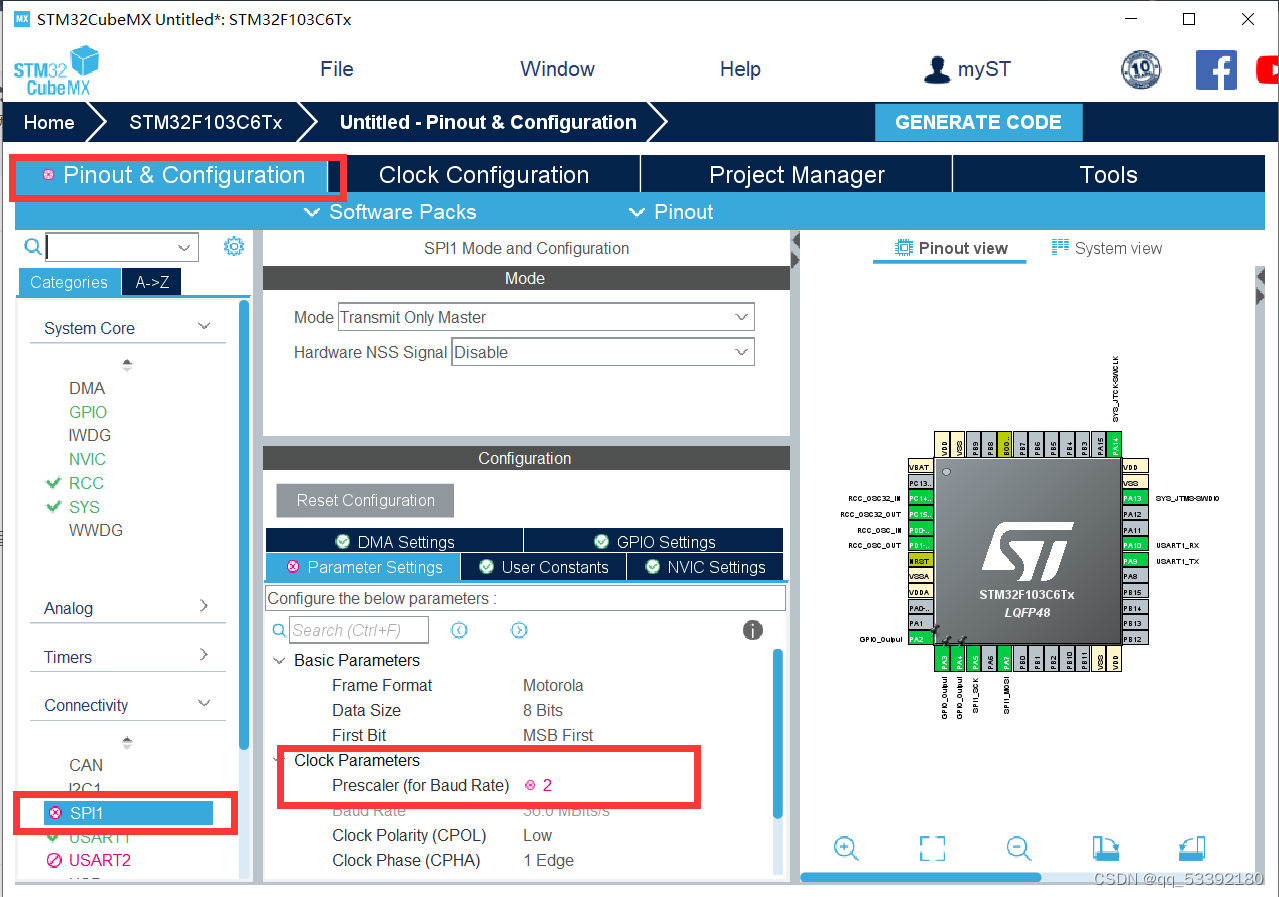Click the Reset Configuration button
Image resolution: width=1279 pixels, height=897 pixels.
[x=365, y=500]
